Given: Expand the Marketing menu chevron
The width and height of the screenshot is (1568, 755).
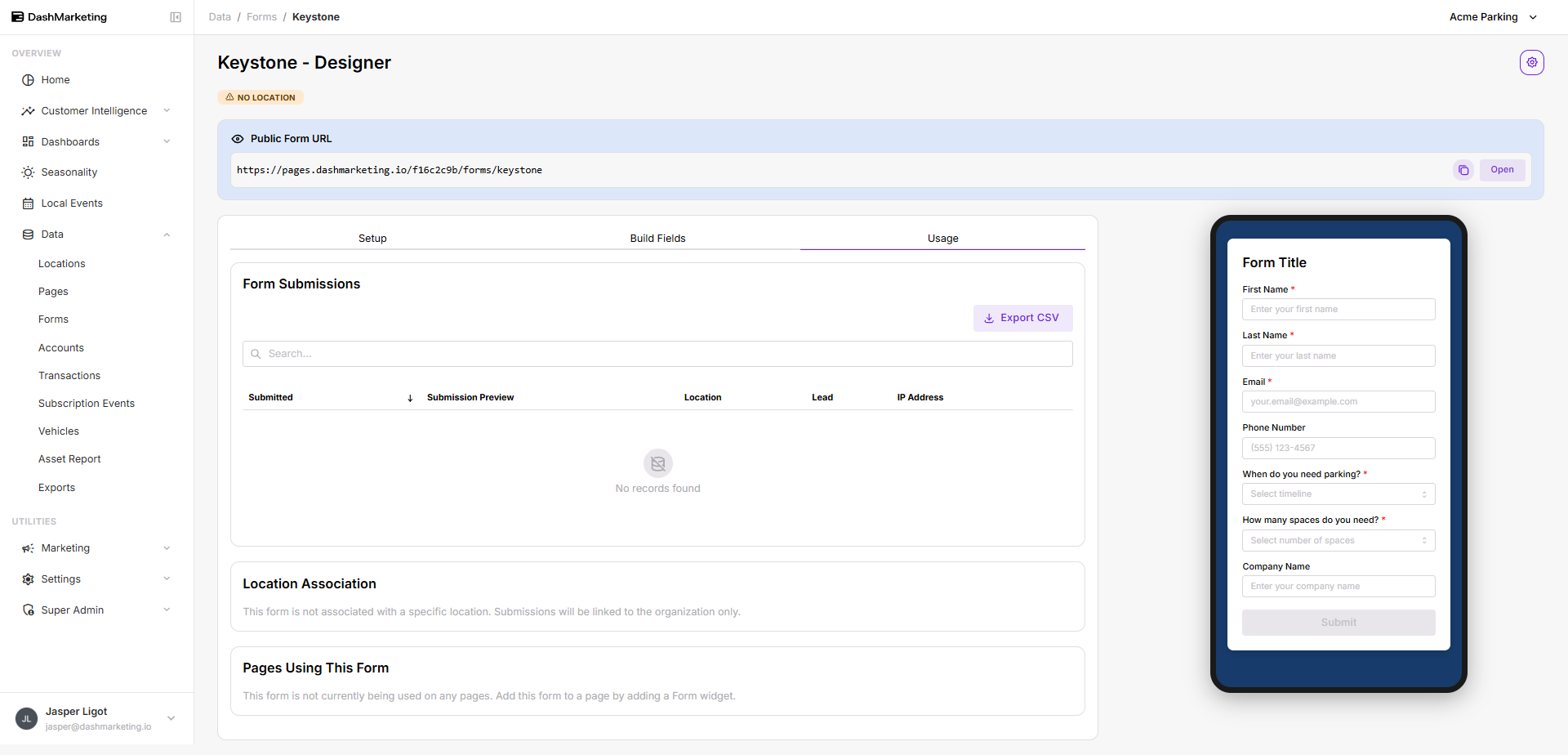Looking at the screenshot, I should point(167,548).
